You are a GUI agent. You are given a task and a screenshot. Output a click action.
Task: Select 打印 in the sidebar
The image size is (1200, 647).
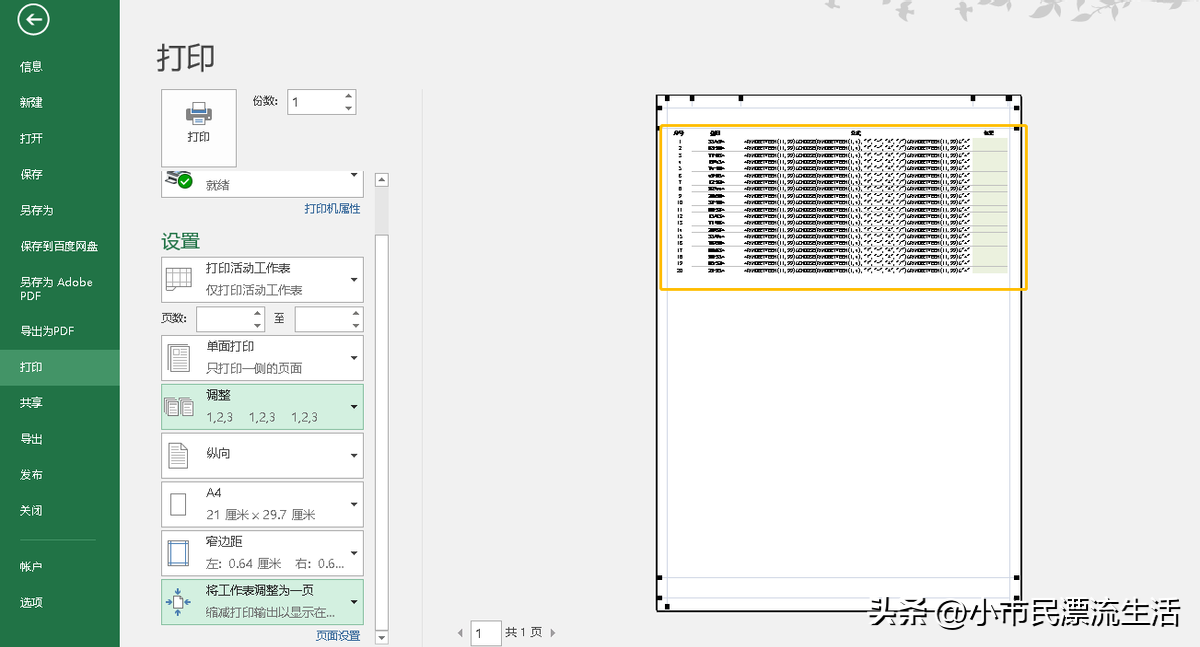tap(60, 367)
